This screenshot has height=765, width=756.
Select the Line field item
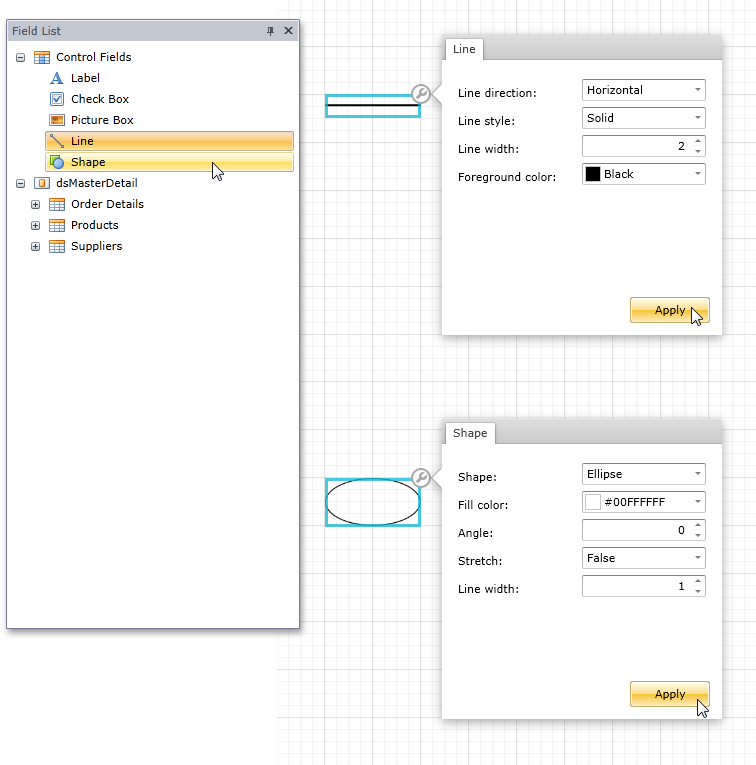169,141
